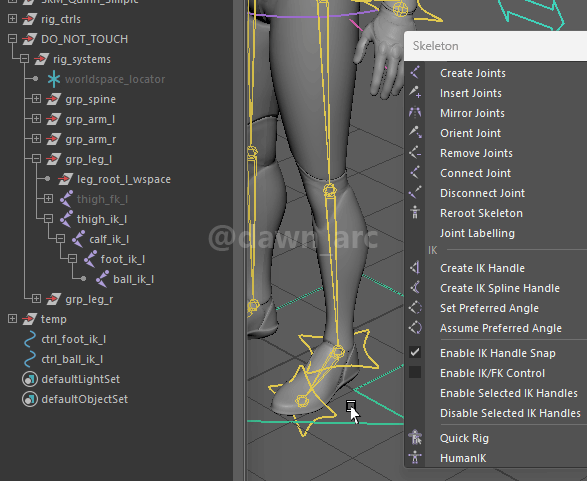Click the Create IK Spline Handle icon
Viewport: 587px width, 481px height.
pyautogui.click(x=415, y=287)
